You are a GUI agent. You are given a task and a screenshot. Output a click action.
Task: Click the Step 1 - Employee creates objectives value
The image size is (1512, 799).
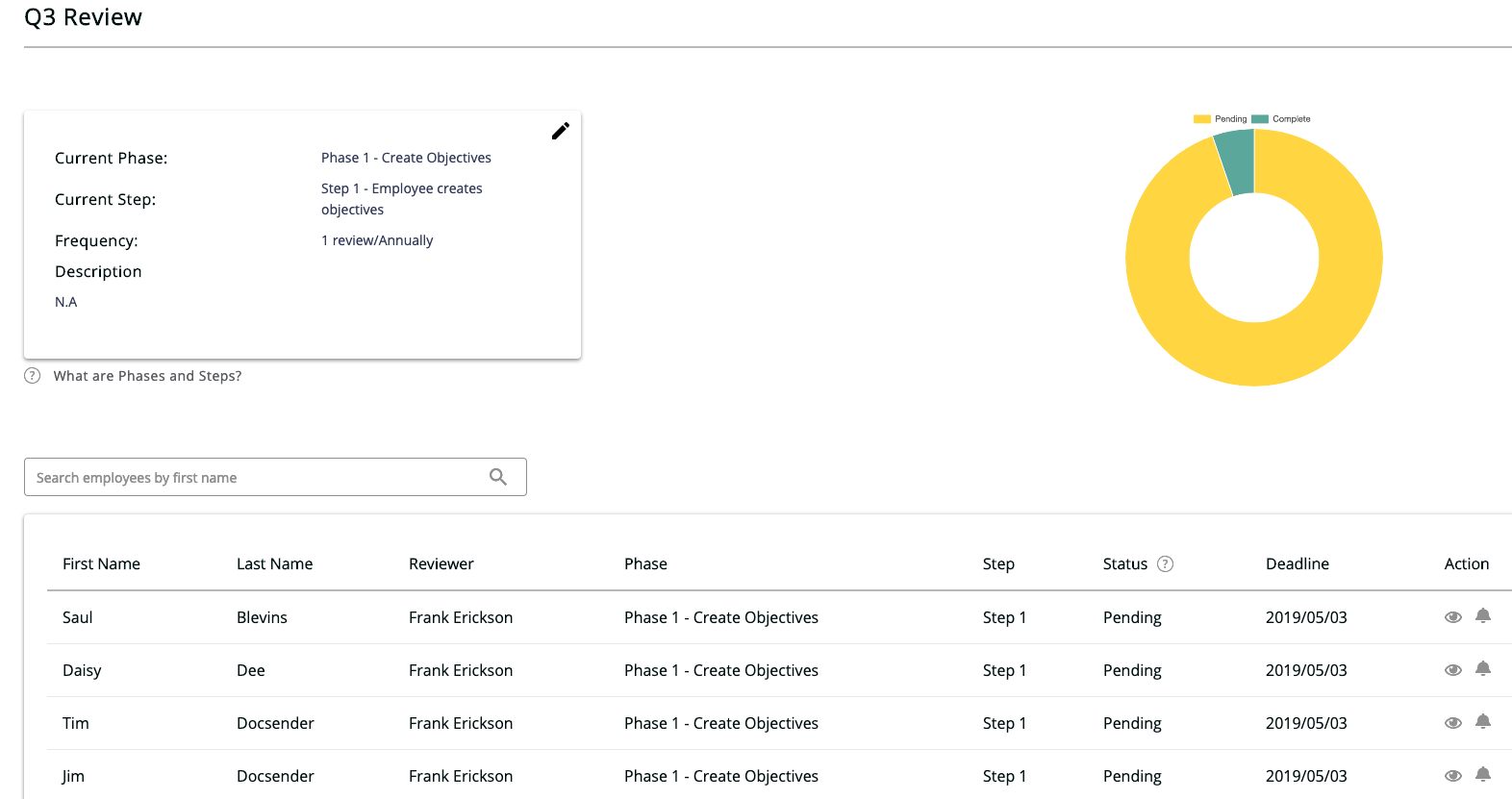pos(402,199)
